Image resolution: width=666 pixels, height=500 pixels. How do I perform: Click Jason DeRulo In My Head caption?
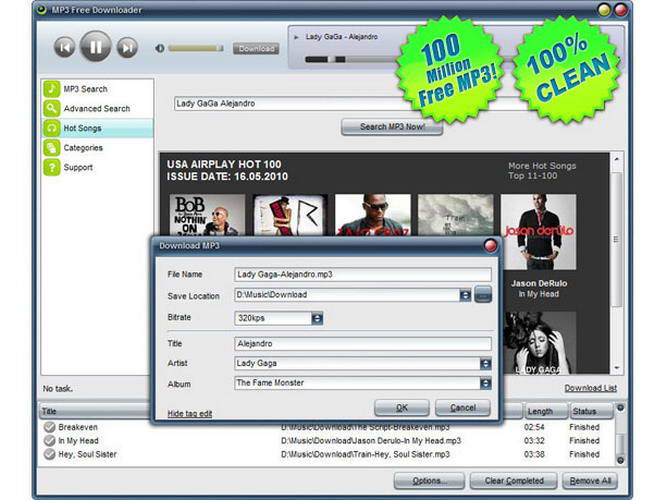coord(539,288)
